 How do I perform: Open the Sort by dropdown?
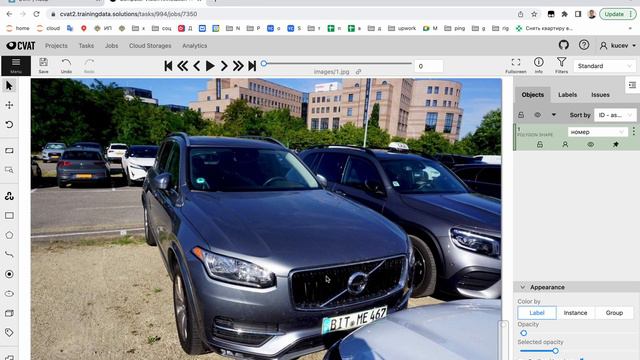[x=614, y=115]
